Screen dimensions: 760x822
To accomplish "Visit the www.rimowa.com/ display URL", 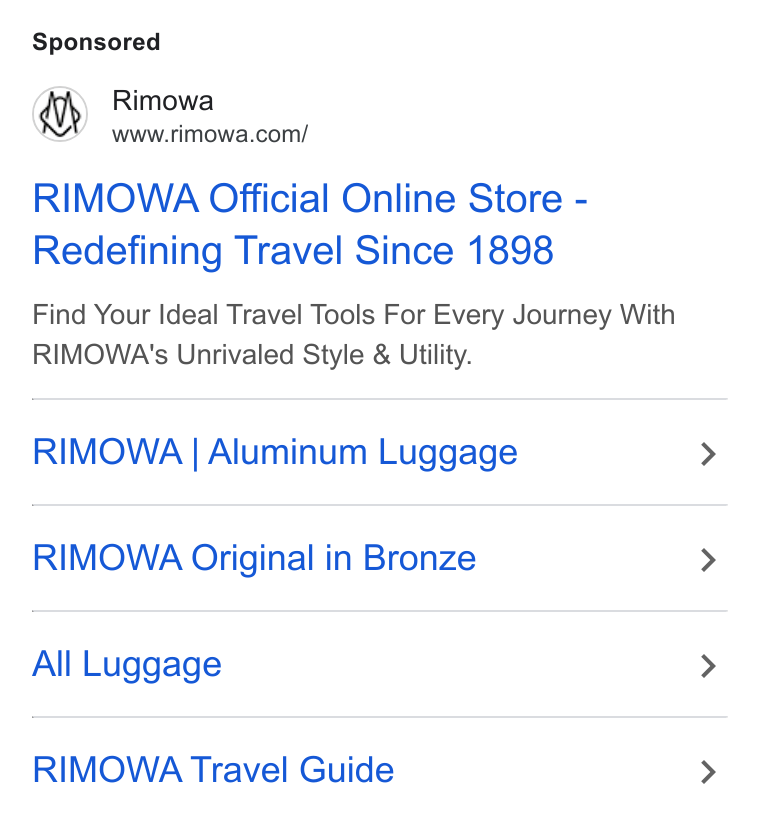I will [210, 134].
